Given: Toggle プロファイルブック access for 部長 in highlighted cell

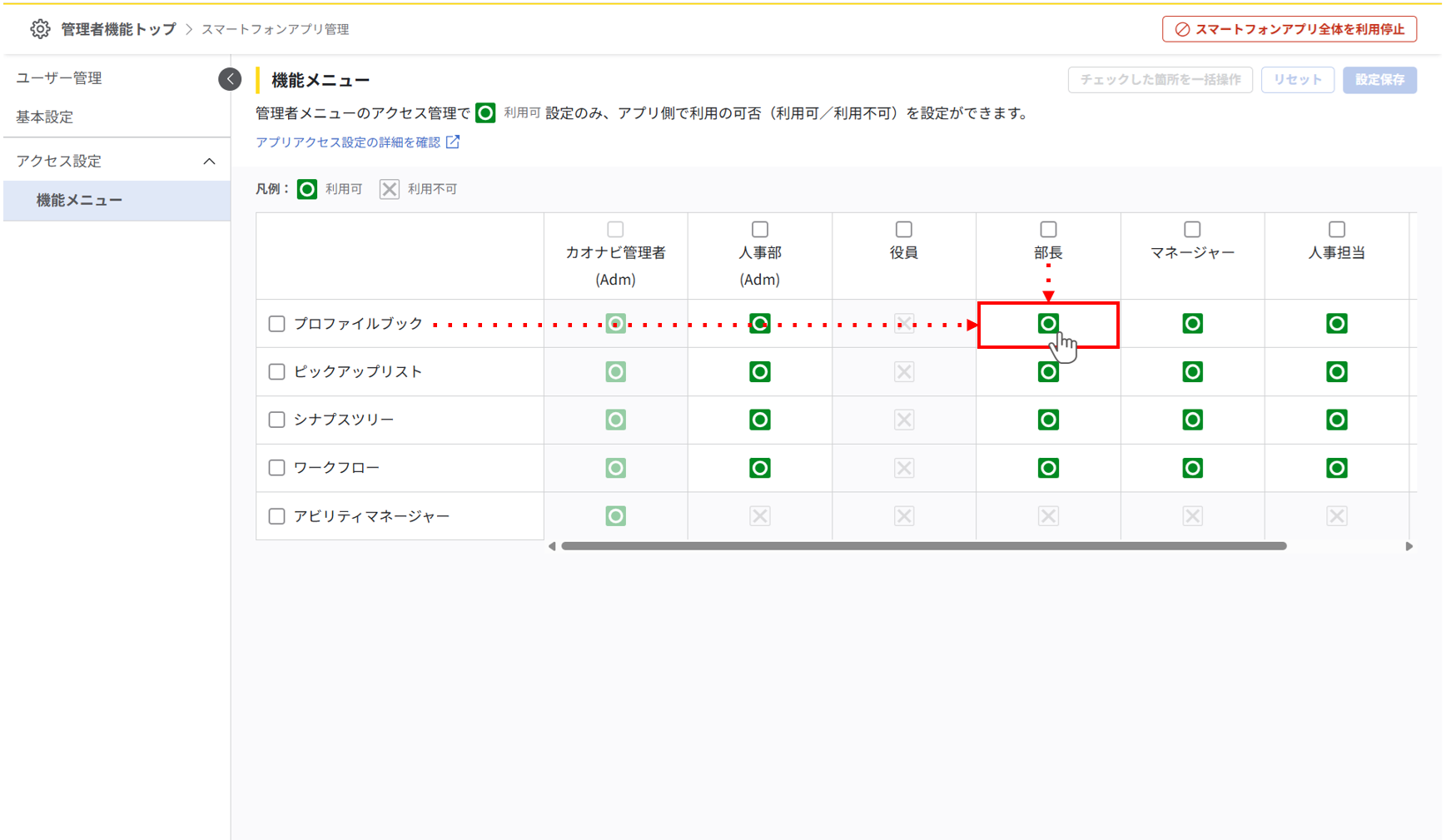Looking at the screenshot, I should point(1048,324).
